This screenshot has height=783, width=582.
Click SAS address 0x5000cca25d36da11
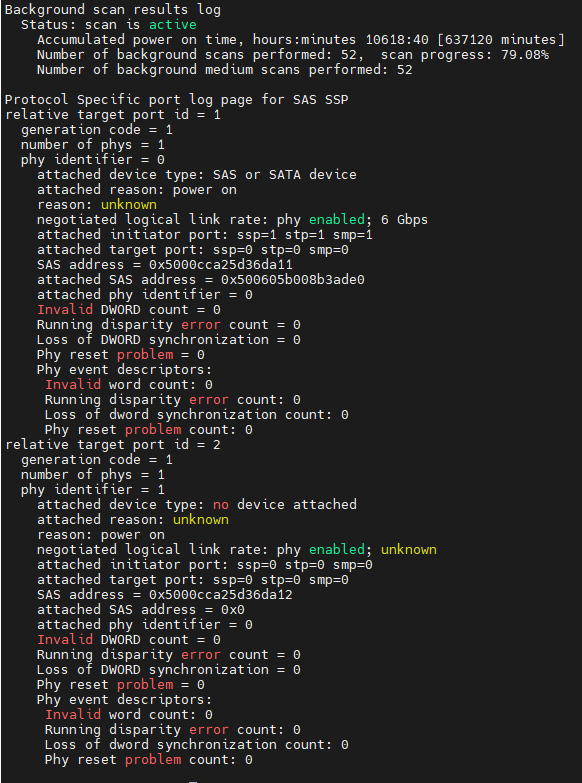221,264
